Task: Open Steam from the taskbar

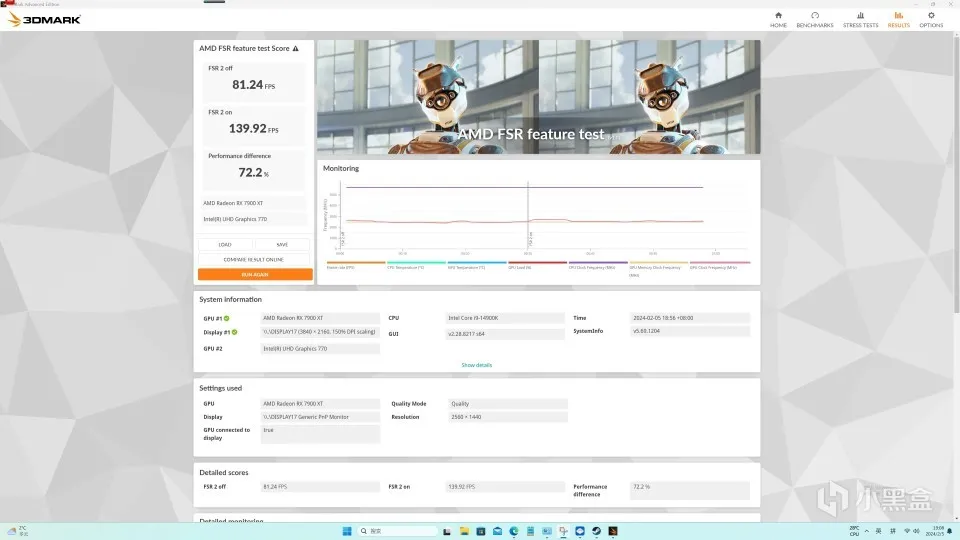Action: [596, 531]
